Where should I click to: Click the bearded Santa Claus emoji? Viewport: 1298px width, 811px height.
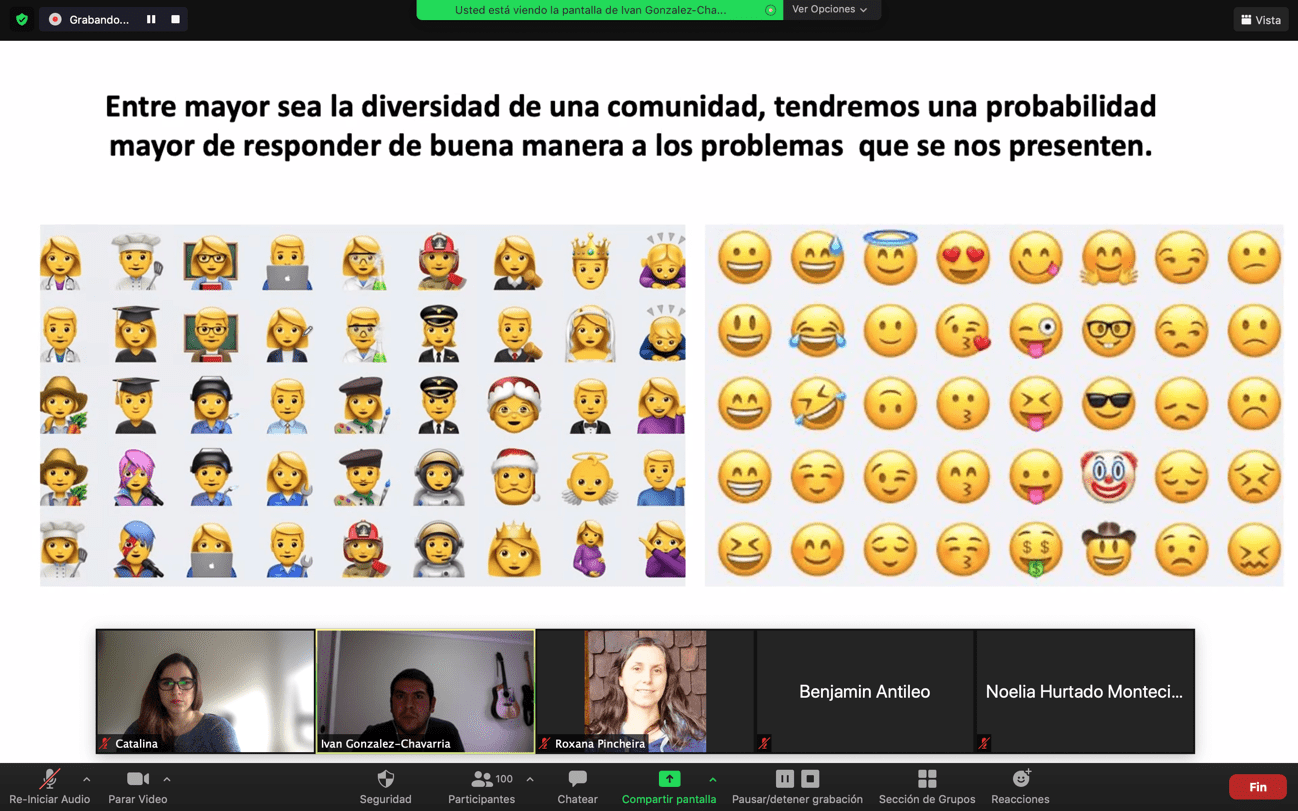(514, 476)
